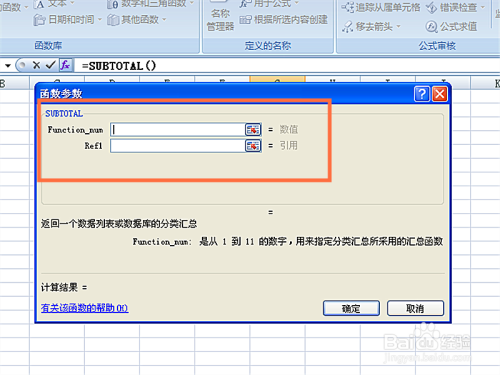
Task: Cancel the dialog with 取消
Action: pos(415,308)
